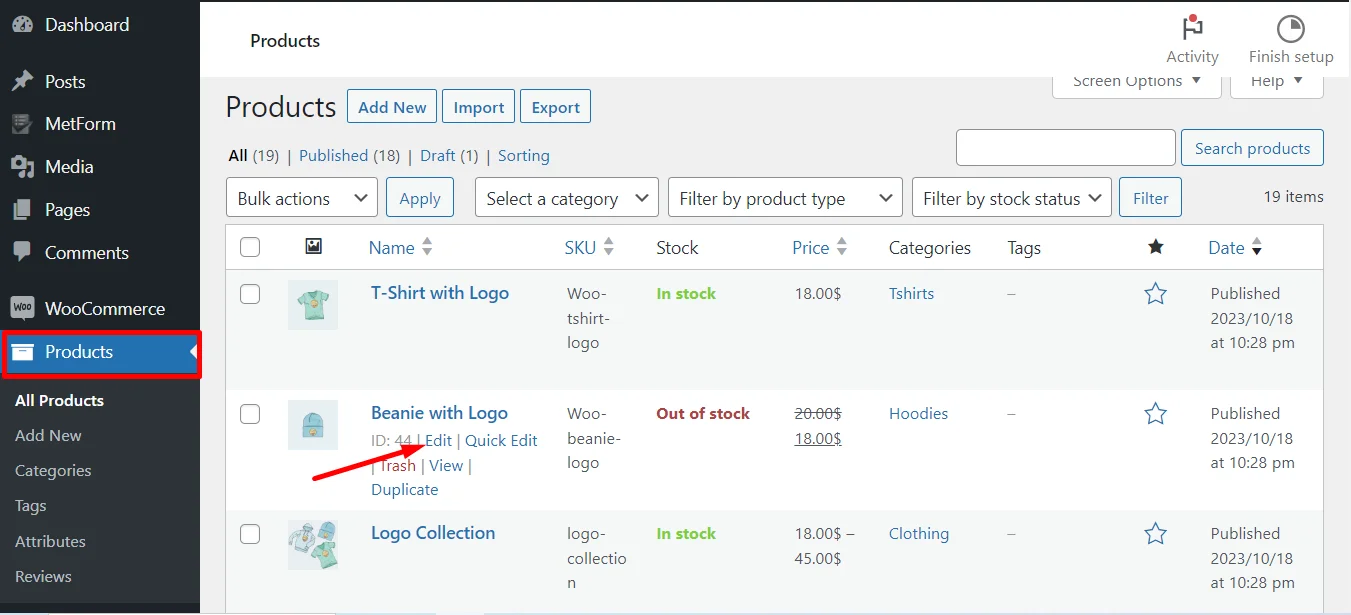Screen dimensions: 1351x615
Task: Open the Reviews submenu item
Action: point(43,576)
